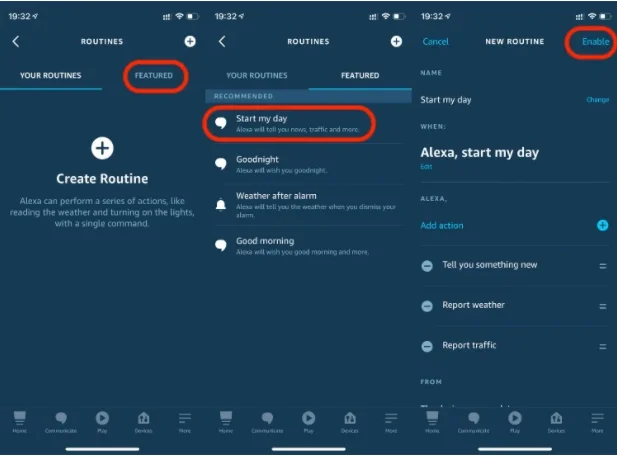Screen dimensions: 617x457
Task: Tap the Edit link under Alexa, start my day
Action: point(426,167)
